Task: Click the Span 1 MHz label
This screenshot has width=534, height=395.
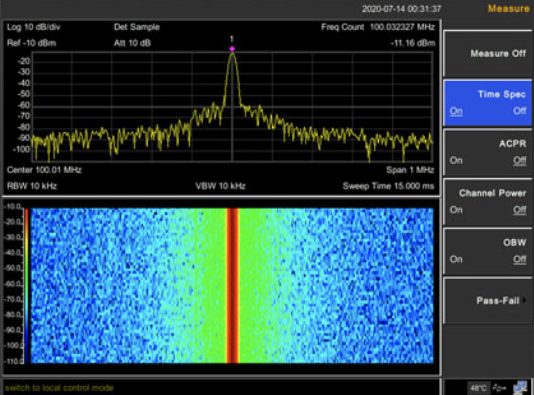Action: [410, 170]
